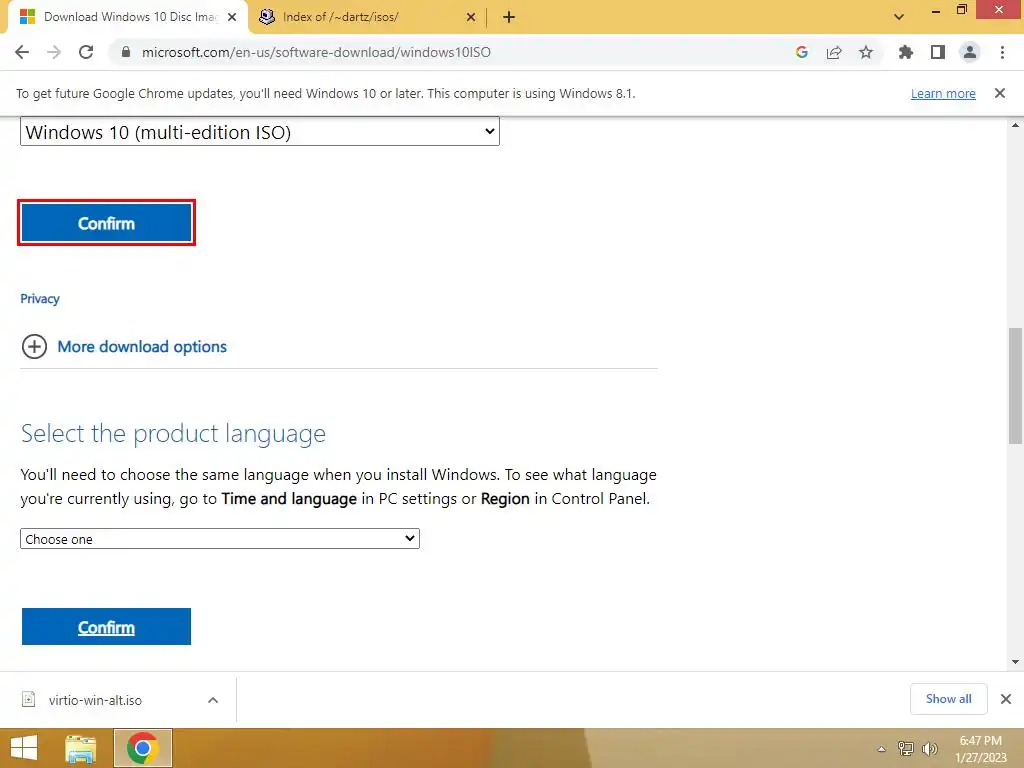Close the Download Windows 10 Disc Image tab
The image size is (1024, 768).
click(232, 17)
